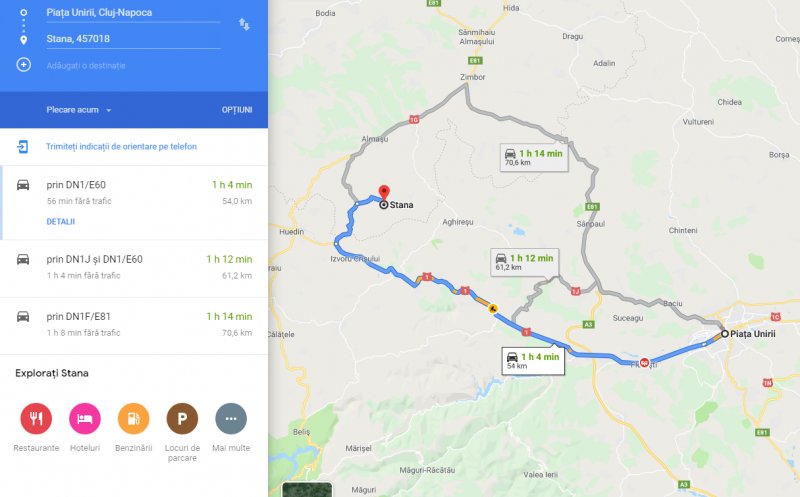This screenshot has height=497, width=800.
Task: Click the 1 h 12 min route label on map
Action: click(x=524, y=262)
